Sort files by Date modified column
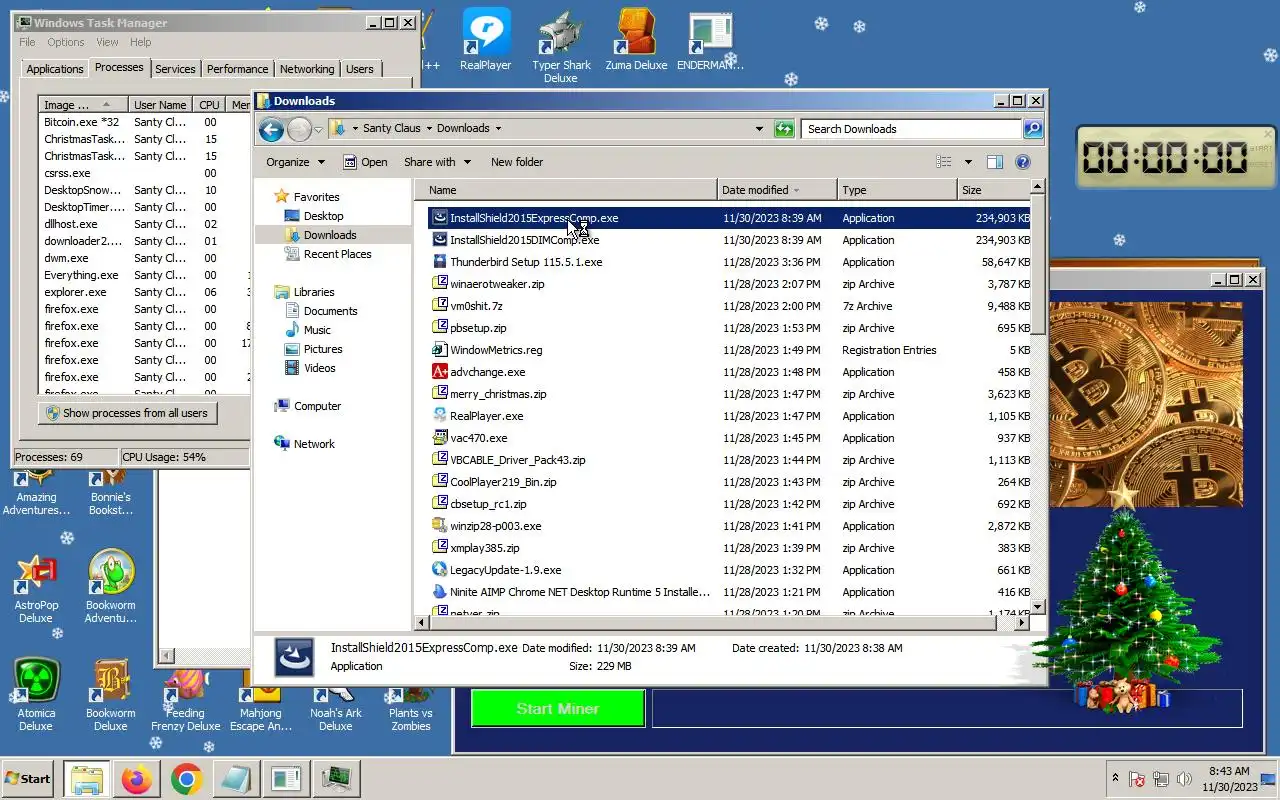 (777, 190)
